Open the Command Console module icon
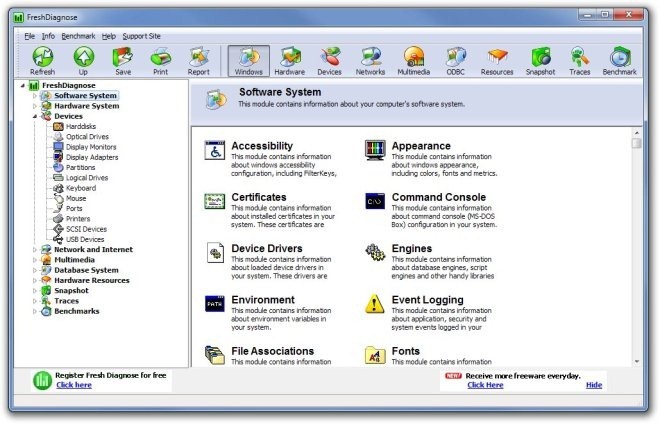Image resolution: width=660 pixels, height=424 pixels. click(x=375, y=201)
